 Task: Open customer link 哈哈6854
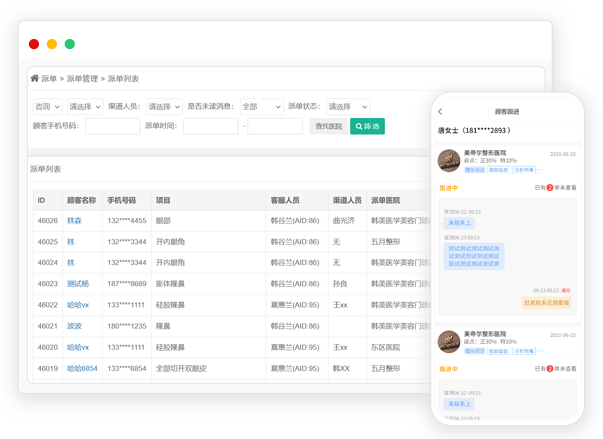click(x=82, y=368)
